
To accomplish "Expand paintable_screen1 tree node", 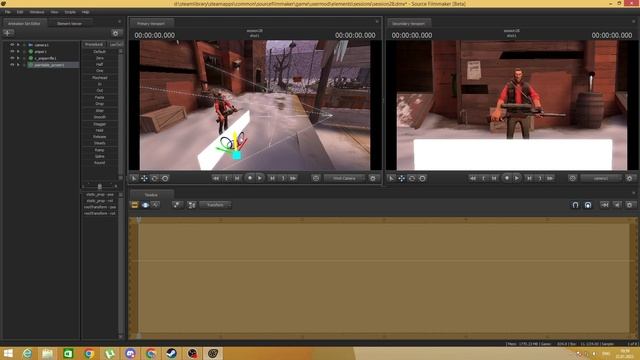I will 18,64.
